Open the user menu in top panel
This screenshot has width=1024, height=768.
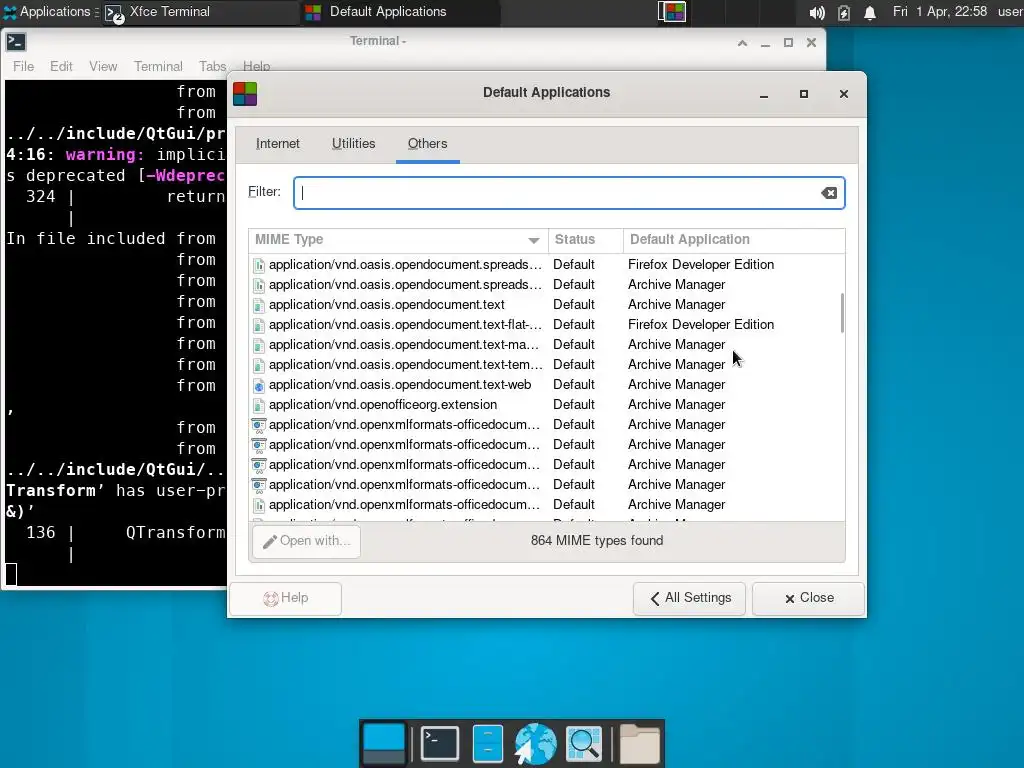pos(1010,12)
